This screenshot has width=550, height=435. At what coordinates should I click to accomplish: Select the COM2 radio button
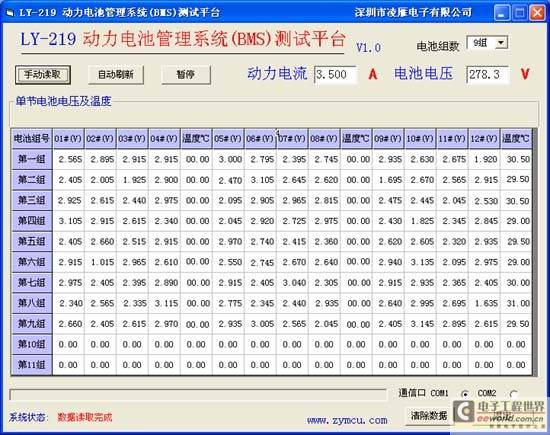tap(514, 394)
